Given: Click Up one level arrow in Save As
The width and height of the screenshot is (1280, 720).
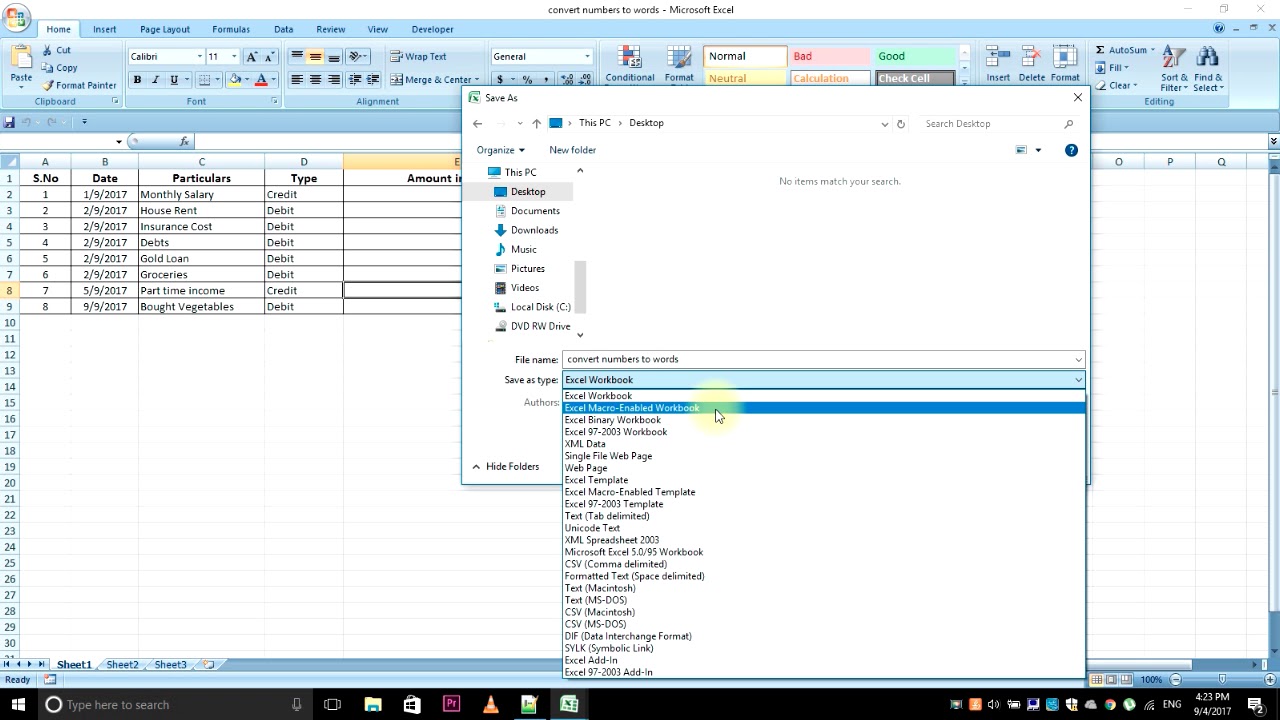Looking at the screenshot, I should (537, 124).
